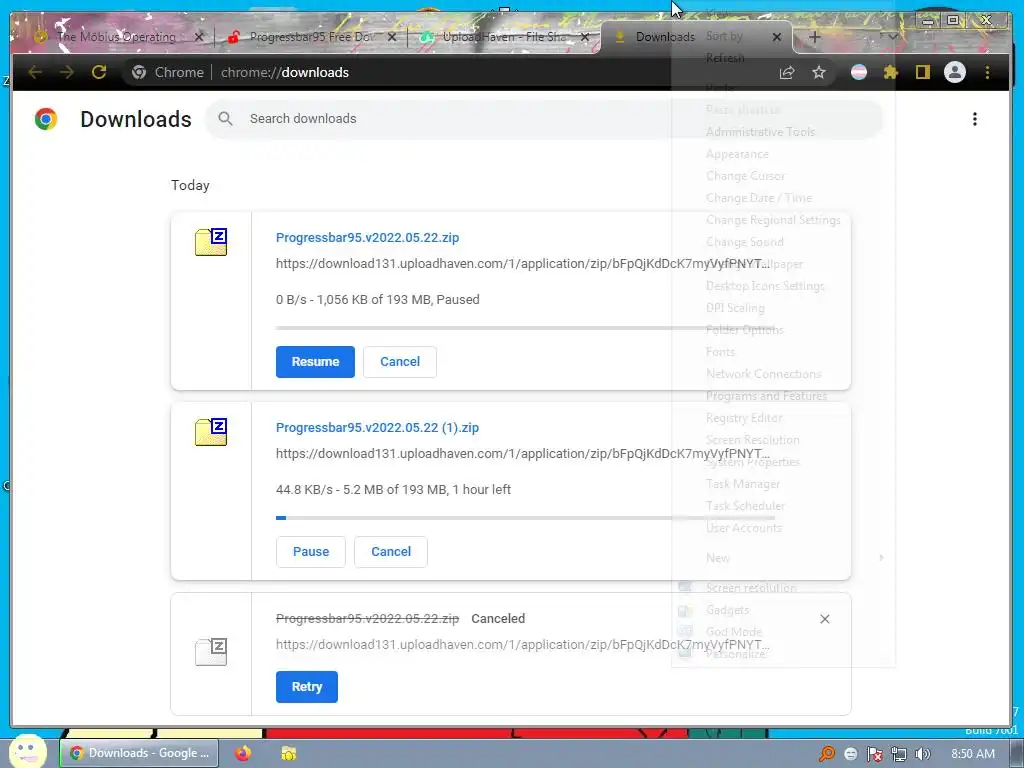This screenshot has width=1024, height=768.
Task: Click '44.8 KB/s - 5.2 MB of 193 MB' status
Action: coord(393,490)
